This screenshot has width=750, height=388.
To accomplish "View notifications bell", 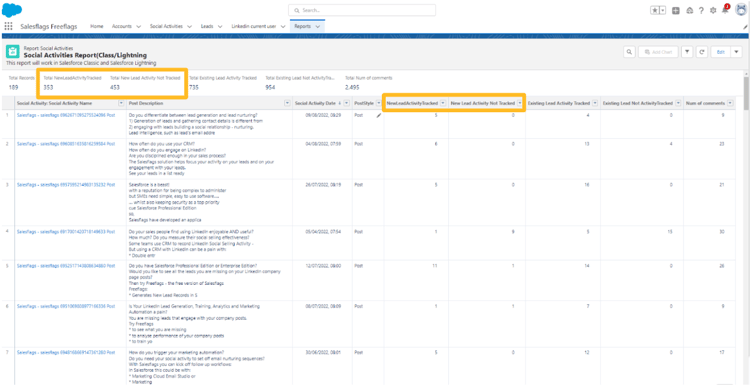I will coord(725,10).
